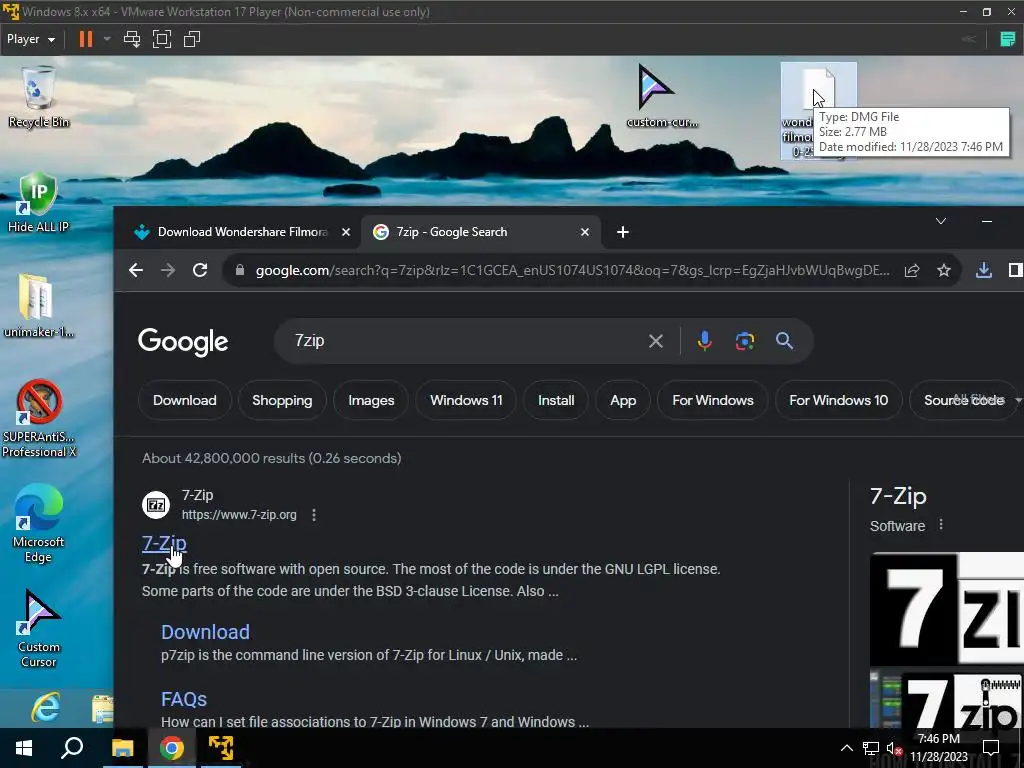Filter results by Download chip
This screenshot has width=1024, height=768.
click(185, 400)
